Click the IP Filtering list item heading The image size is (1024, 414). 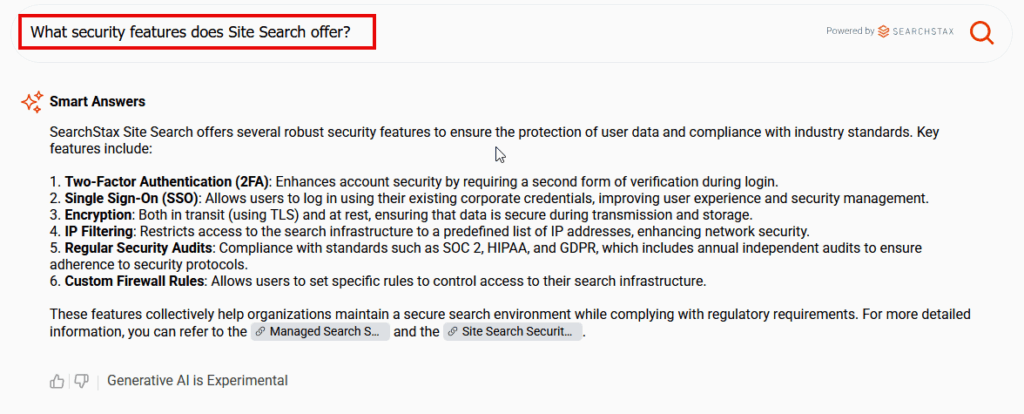coord(98,232)
